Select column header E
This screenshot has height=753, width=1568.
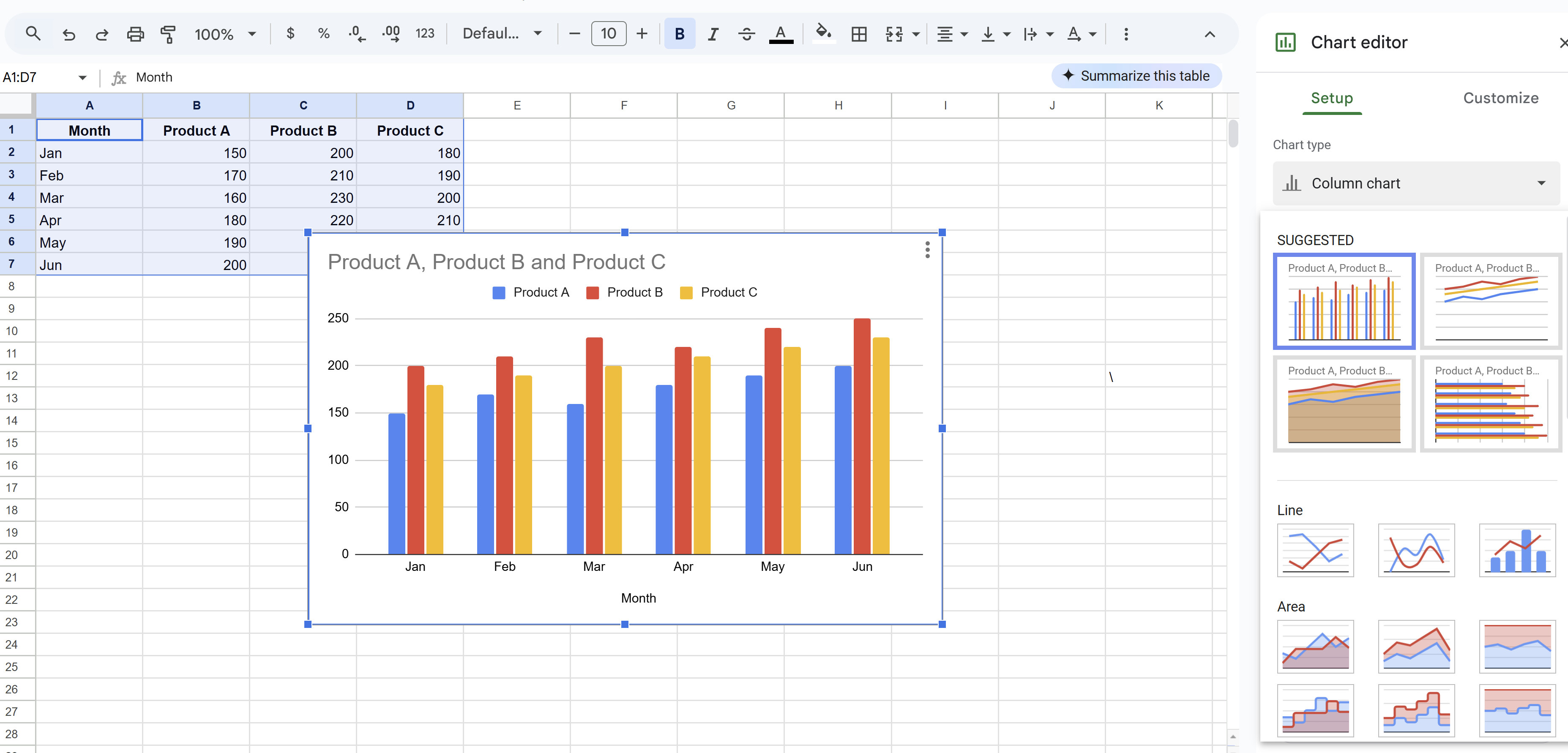(x=517, y=105)
